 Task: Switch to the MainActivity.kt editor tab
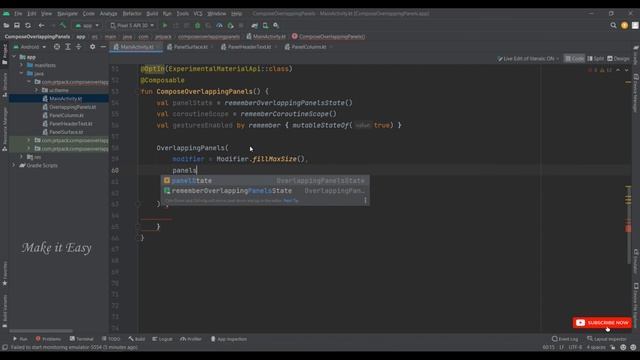136,47
